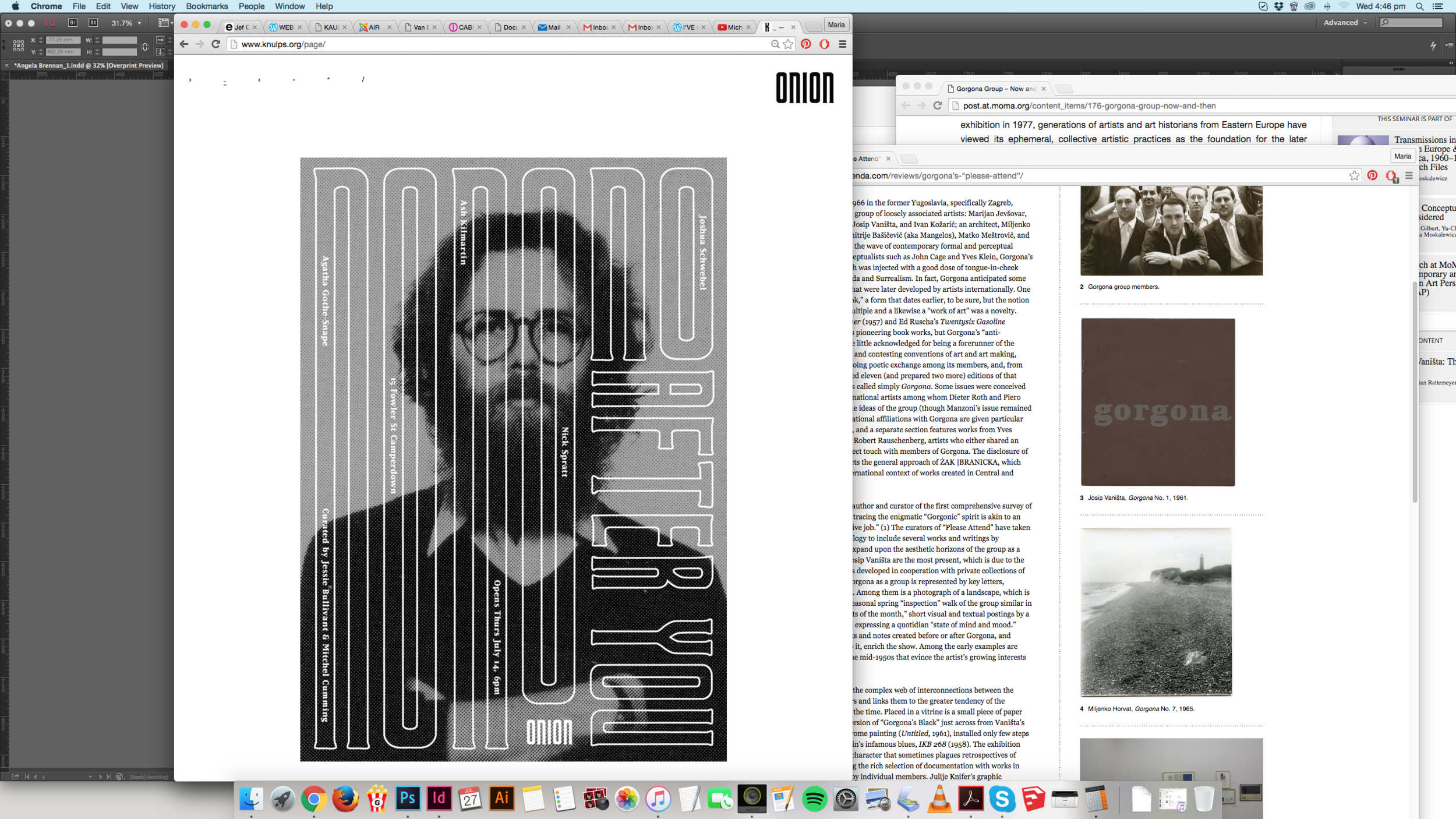Screen dimensions: 1456x819
Task: Open Illustrator from the Dock
Action: 501,799
